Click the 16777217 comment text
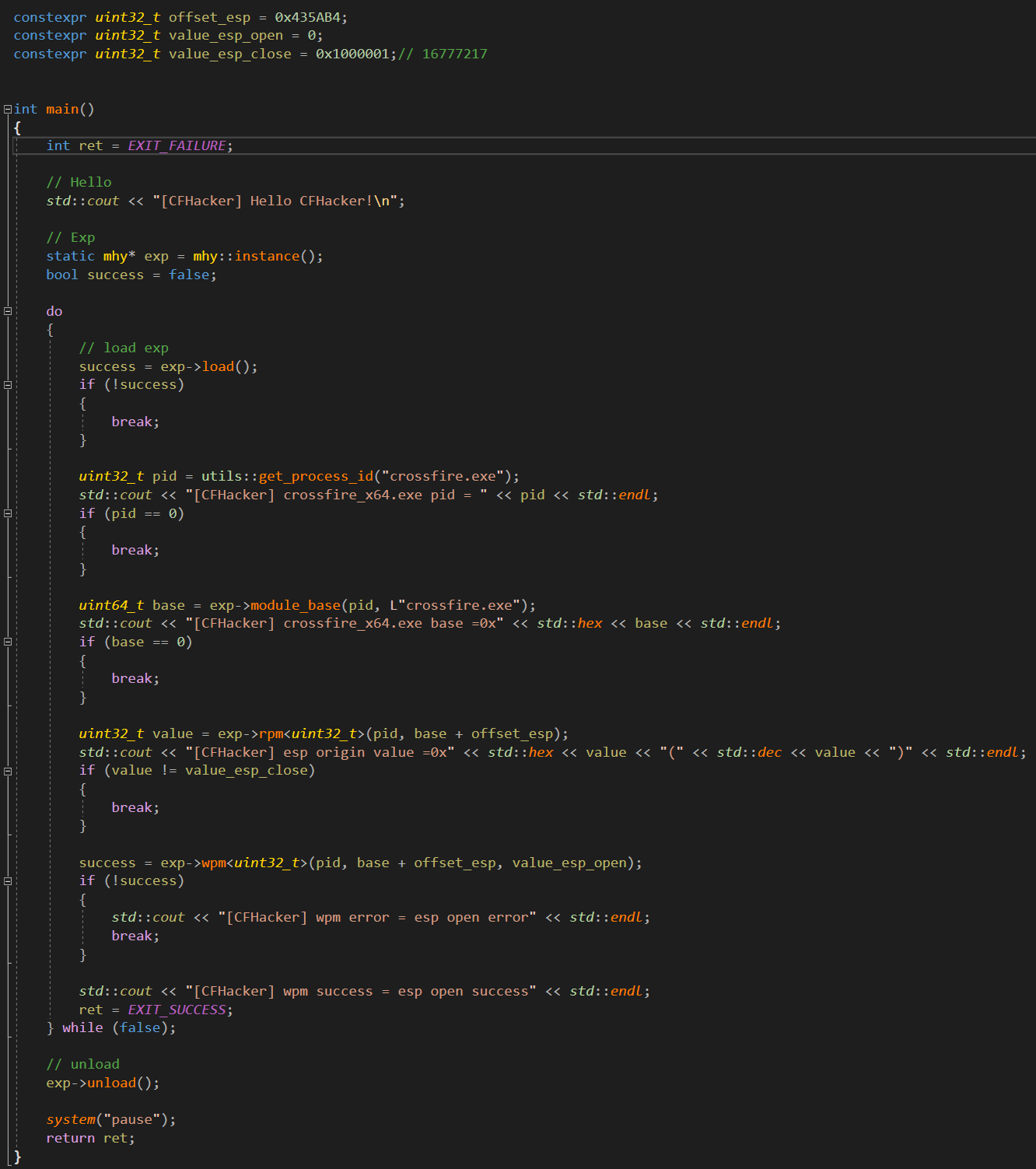 point(454,54)
